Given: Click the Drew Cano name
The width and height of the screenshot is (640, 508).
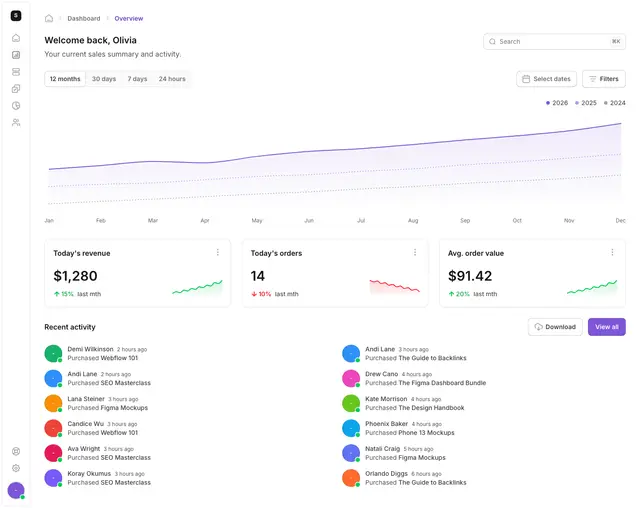Looking at the screenshot, I should (x=381, y=374).
